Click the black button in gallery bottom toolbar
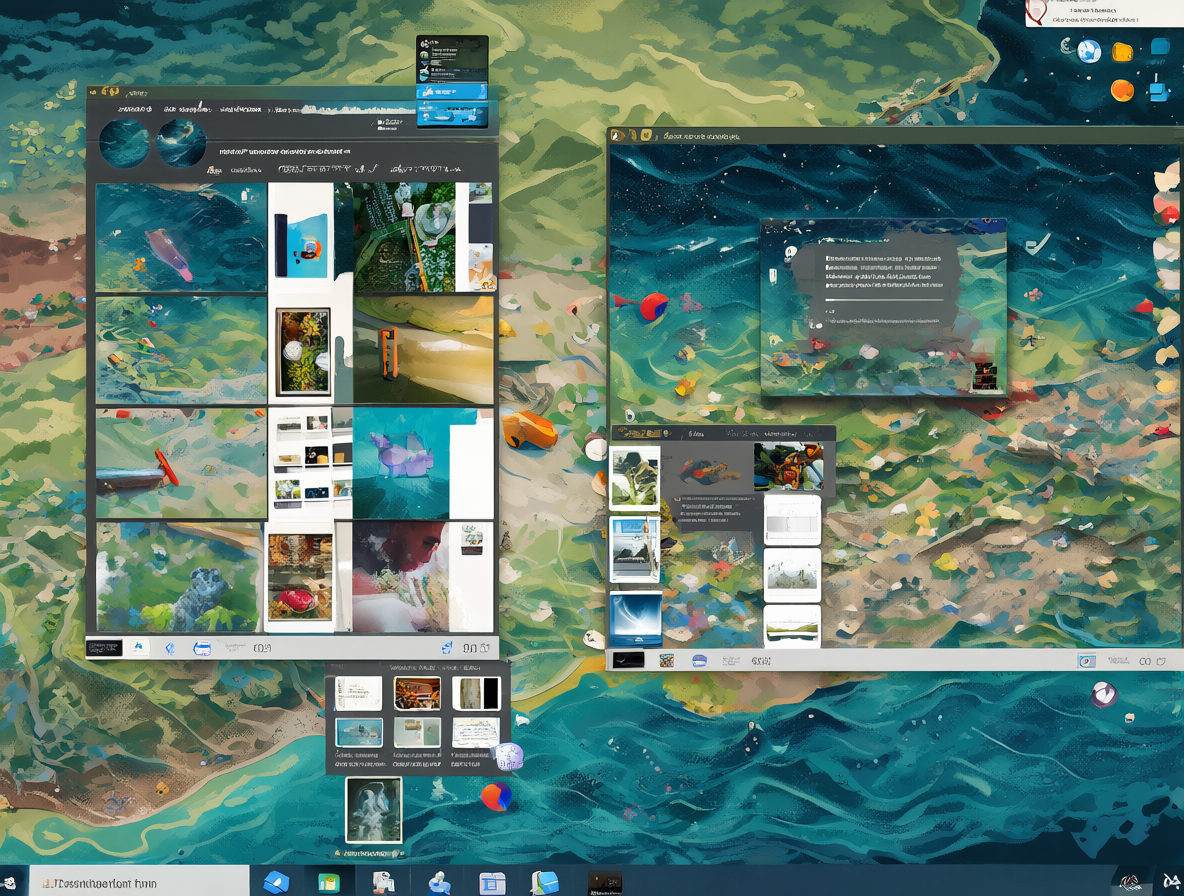The image size is (1184, 896). 104,648
